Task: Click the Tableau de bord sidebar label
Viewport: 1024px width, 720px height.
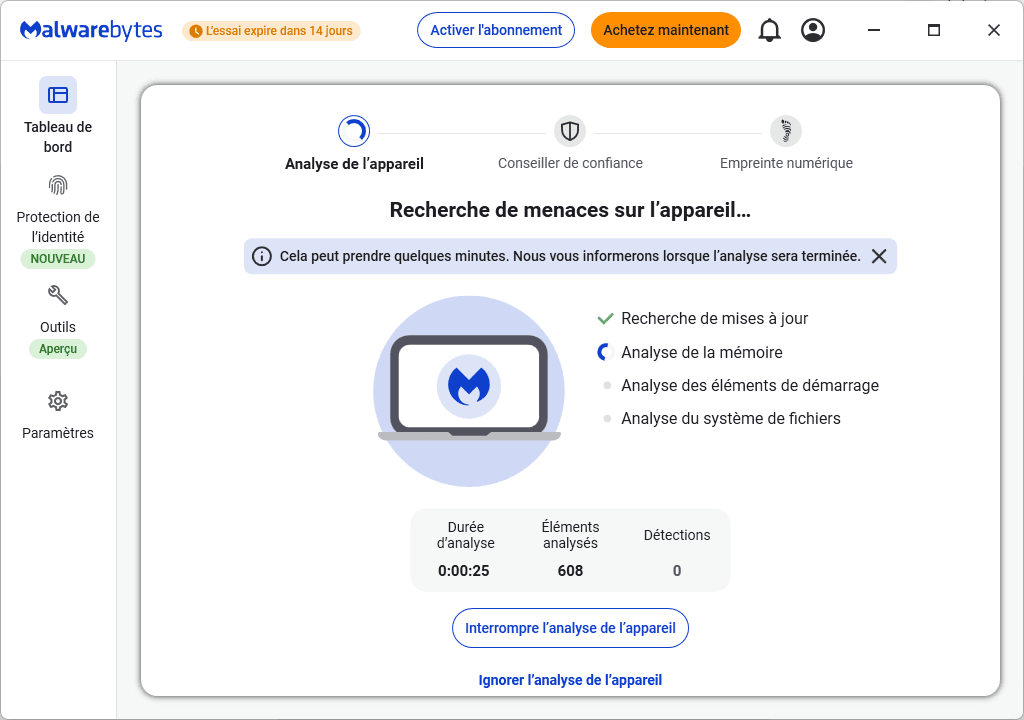Action: coord(57,137)
